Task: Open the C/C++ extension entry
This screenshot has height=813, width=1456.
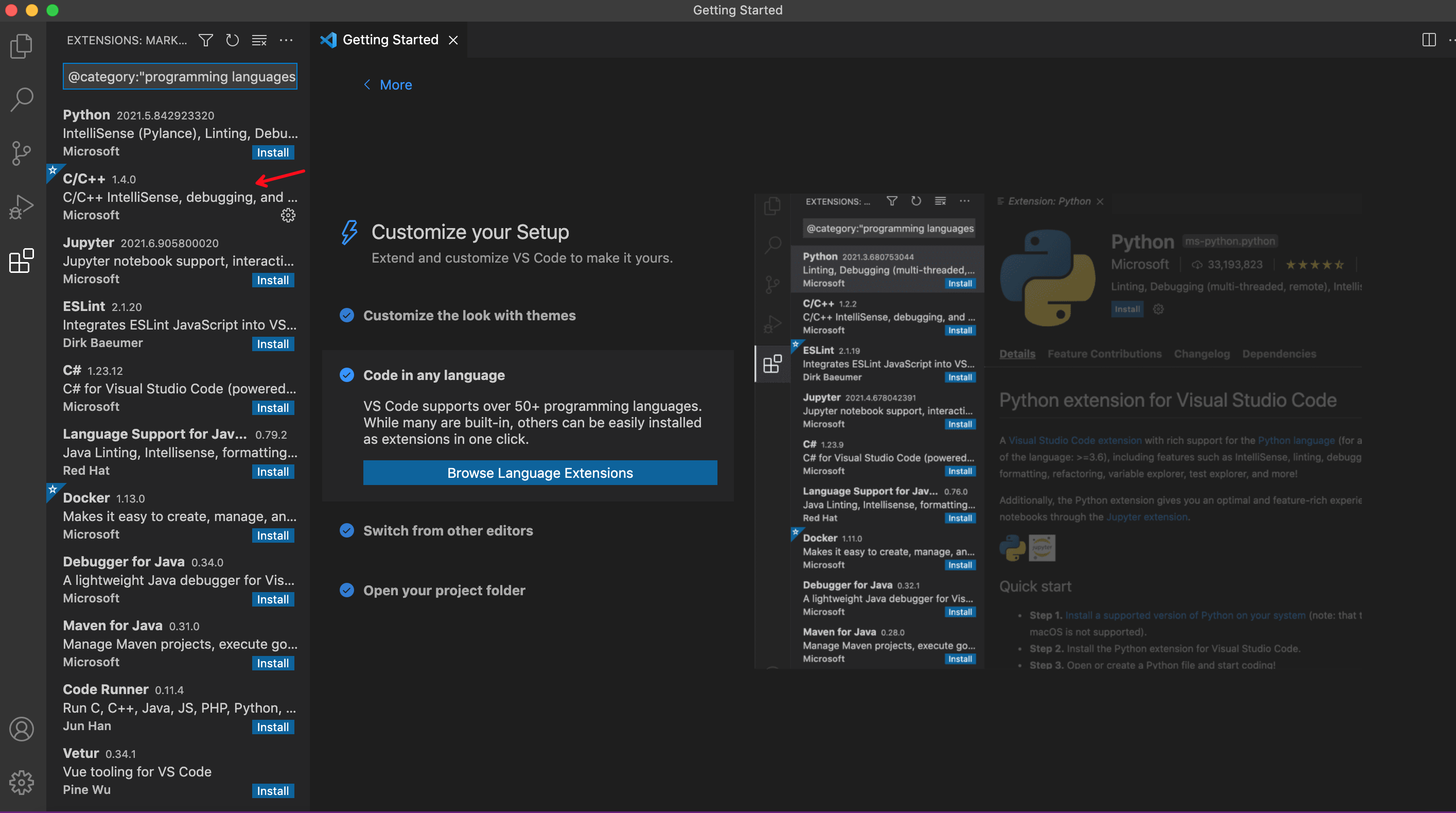Action: [178, 197]
